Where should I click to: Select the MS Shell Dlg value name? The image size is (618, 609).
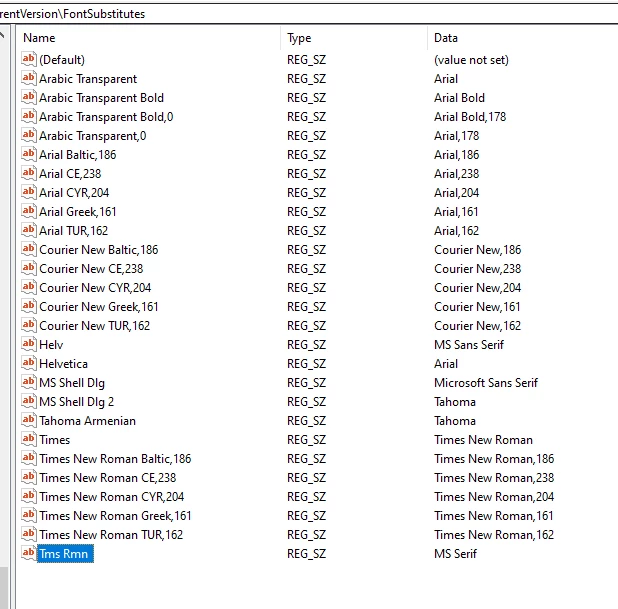tap(72, 383)
